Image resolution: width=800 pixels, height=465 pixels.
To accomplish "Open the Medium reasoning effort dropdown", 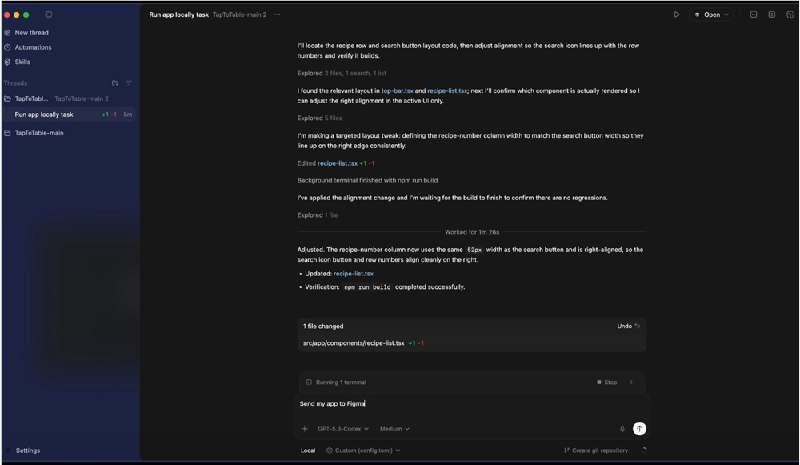I will (x=394, y=429).
